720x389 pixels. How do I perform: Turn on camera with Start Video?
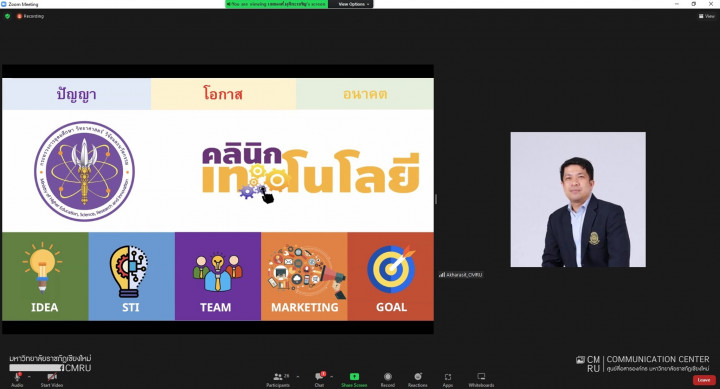click(52, 377)
